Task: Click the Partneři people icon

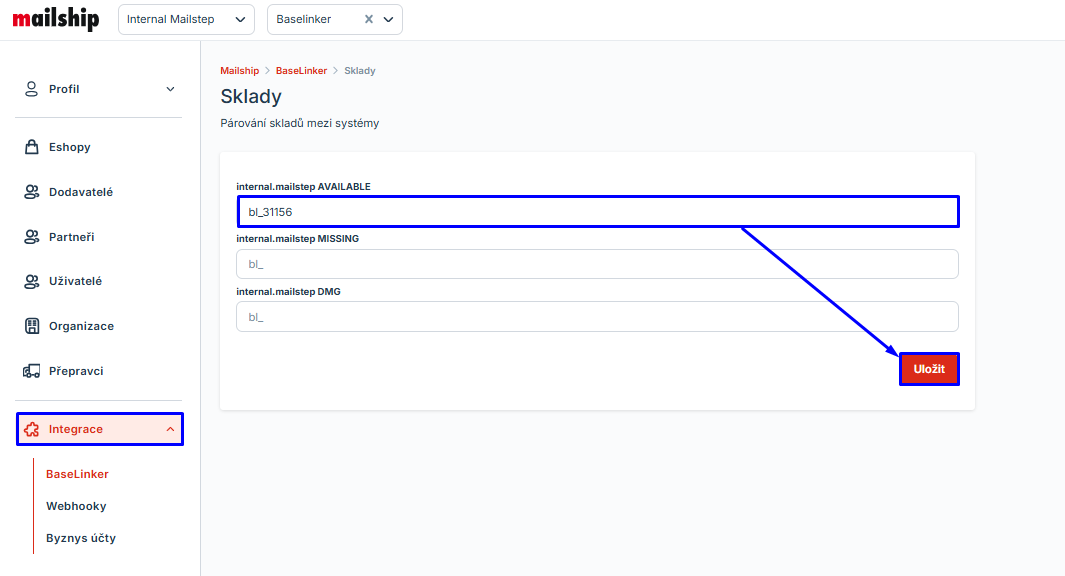Action: tap(31, 237)
